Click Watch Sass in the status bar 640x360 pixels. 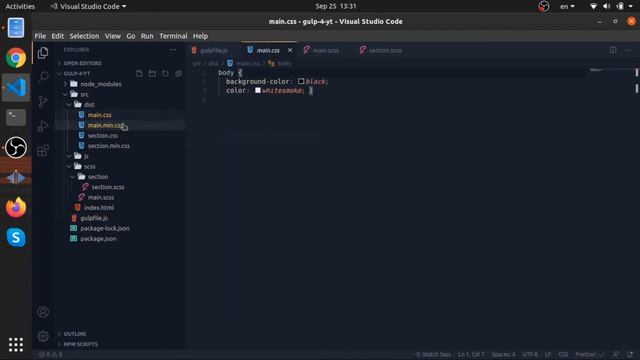click(x=433, y=354)
